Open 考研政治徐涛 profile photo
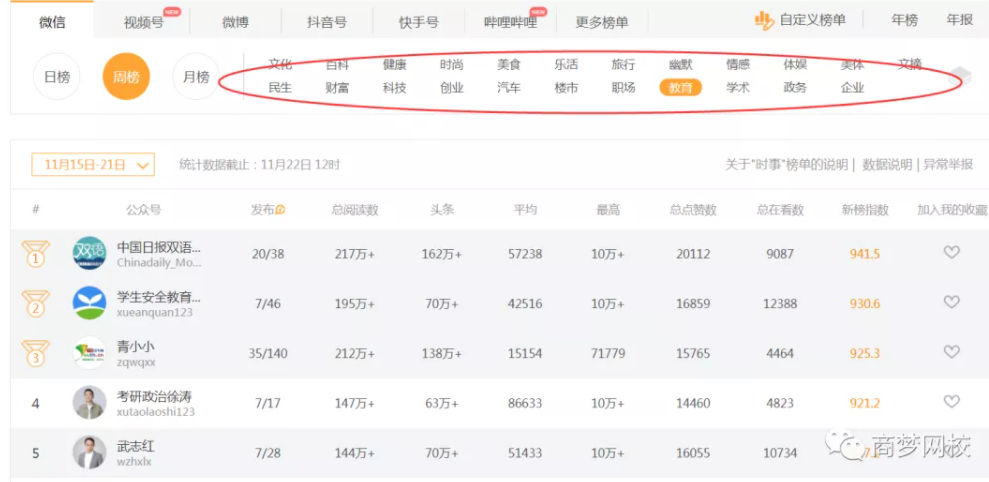989x482 pixels. 89,403
